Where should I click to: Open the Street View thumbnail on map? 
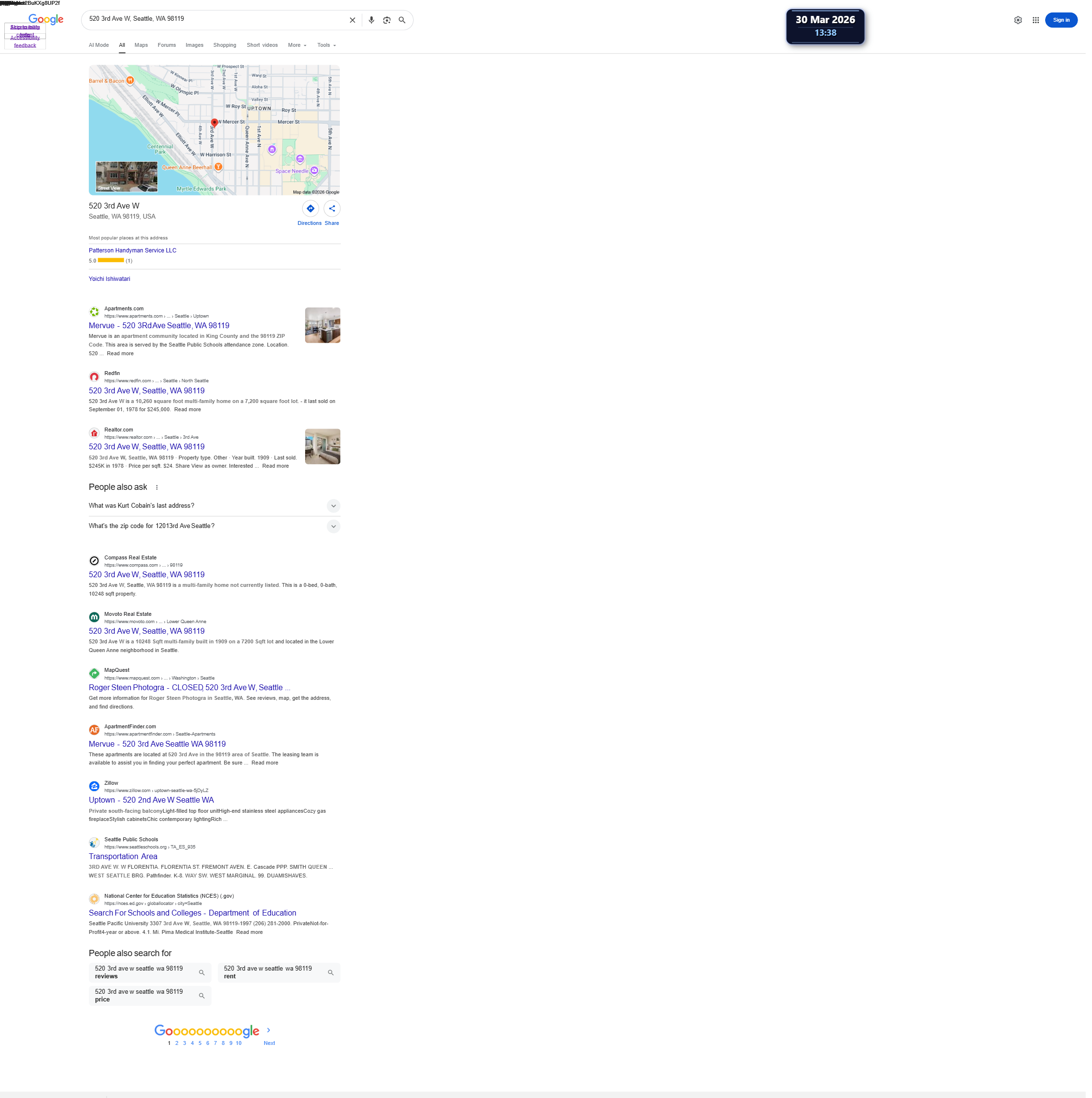(x=127, y=177)
